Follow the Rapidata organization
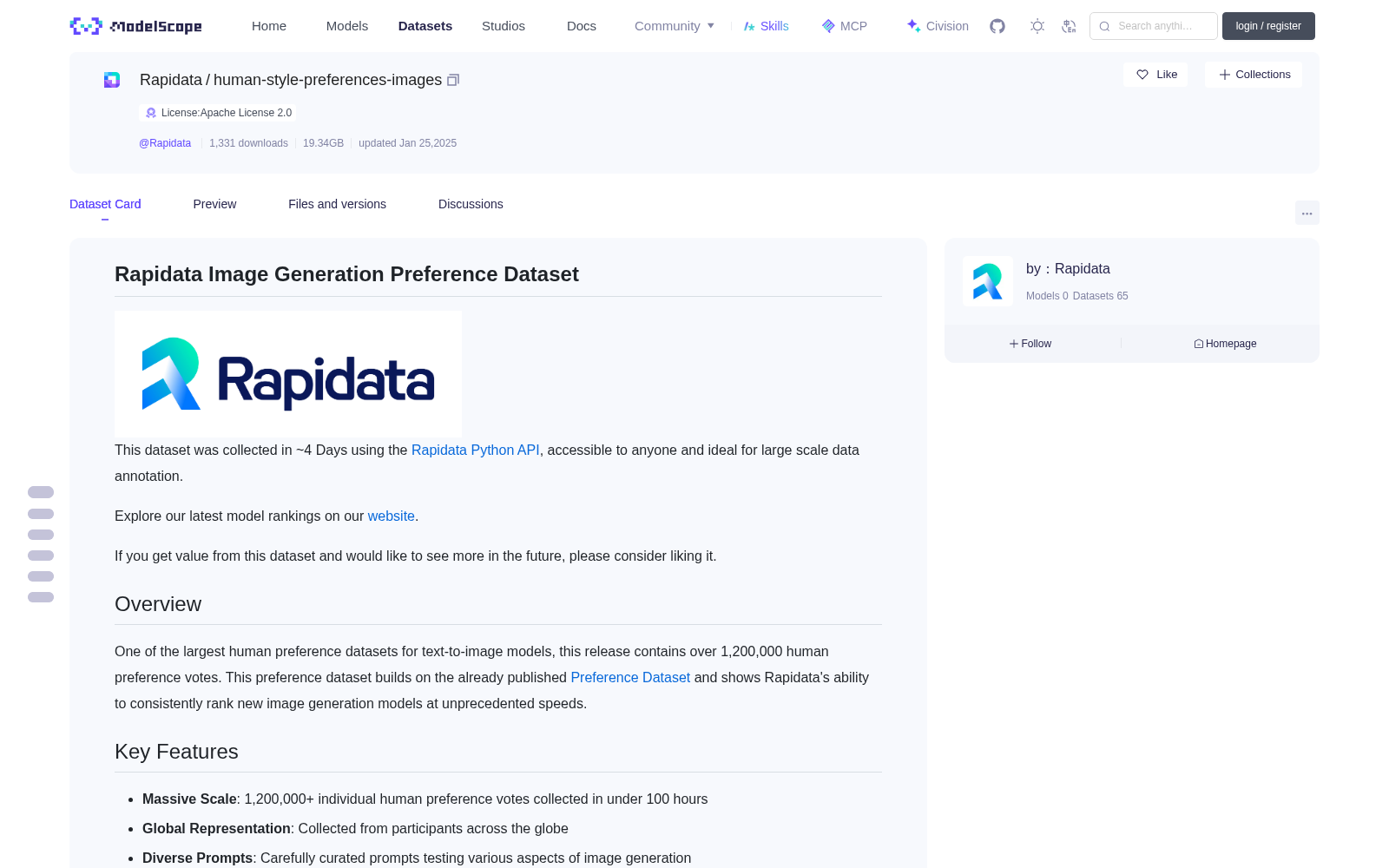 [1030, 344]
